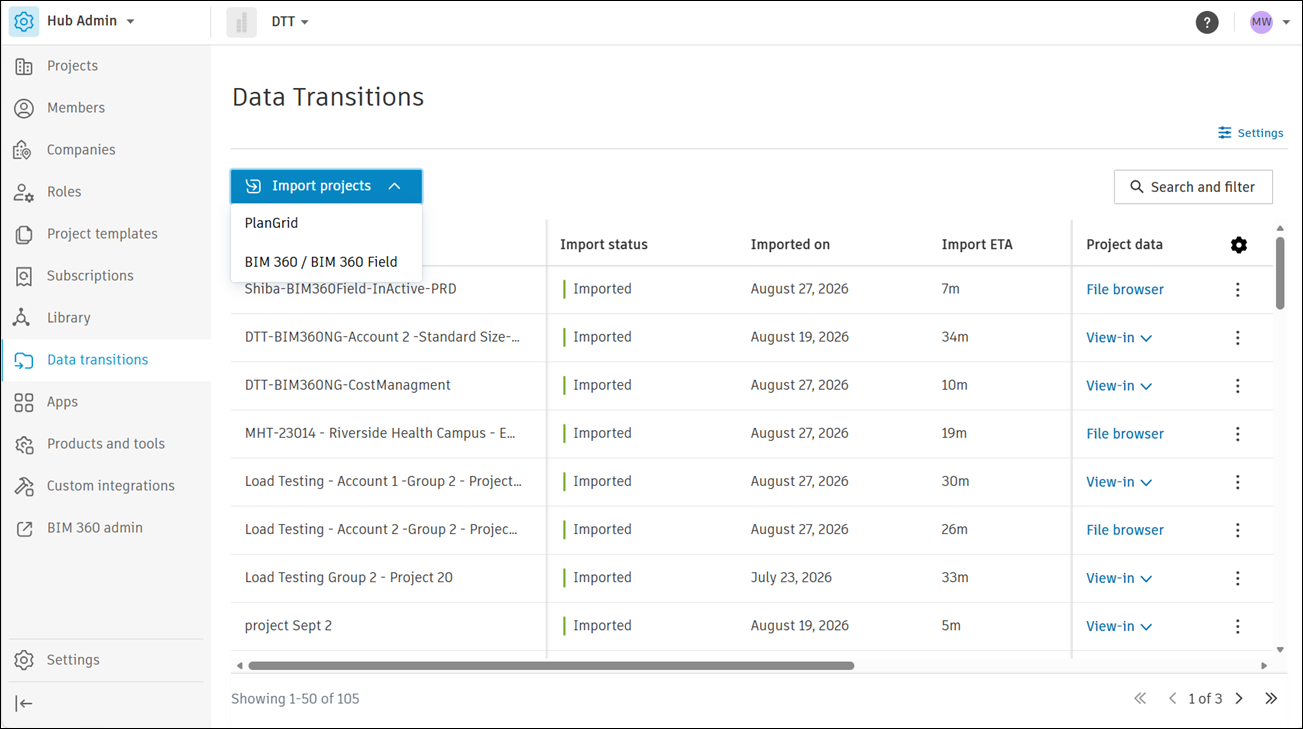
Task: Open more options for DTT-BIM360NG-Account 2 row
Action: tap(1238, 338)
